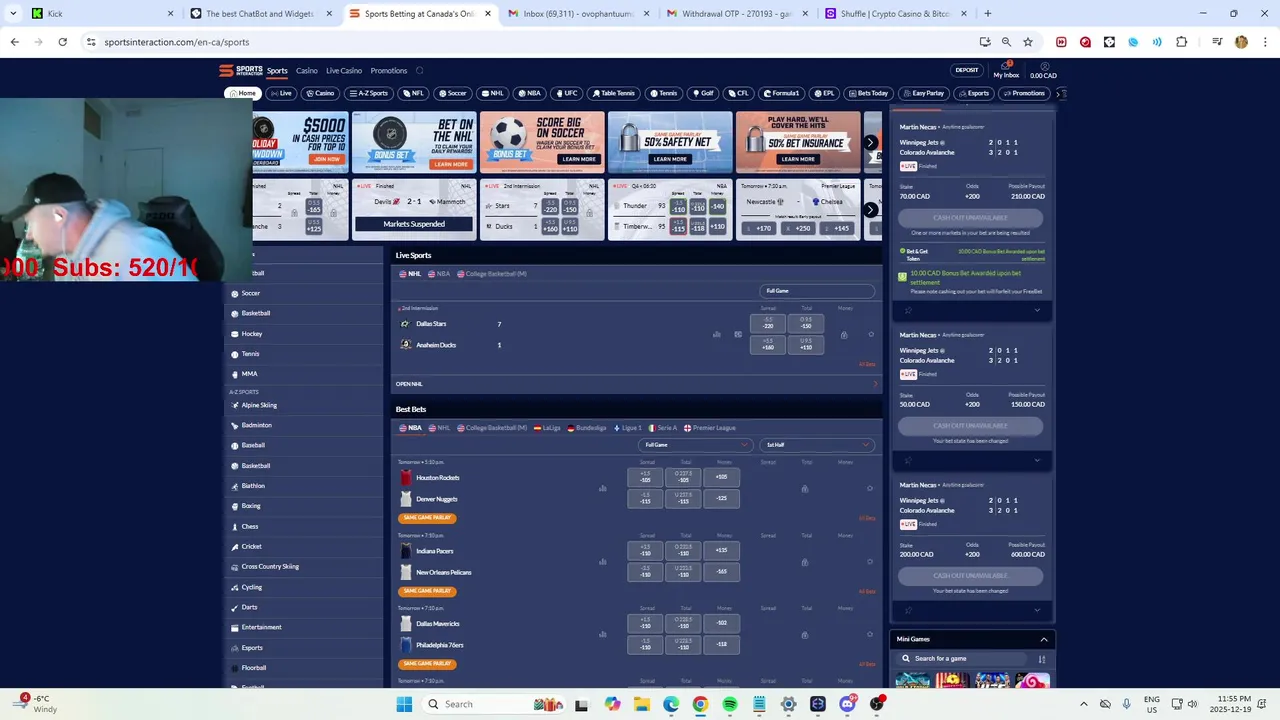Open stats icon for Pacers vs Pelicans
The width and height of the screenshot is (1280, 720).
click(603, 562)
